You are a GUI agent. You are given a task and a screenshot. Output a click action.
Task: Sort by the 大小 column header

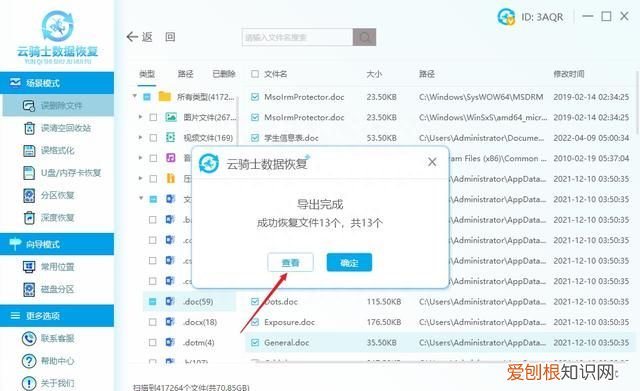tap(374, 74)
